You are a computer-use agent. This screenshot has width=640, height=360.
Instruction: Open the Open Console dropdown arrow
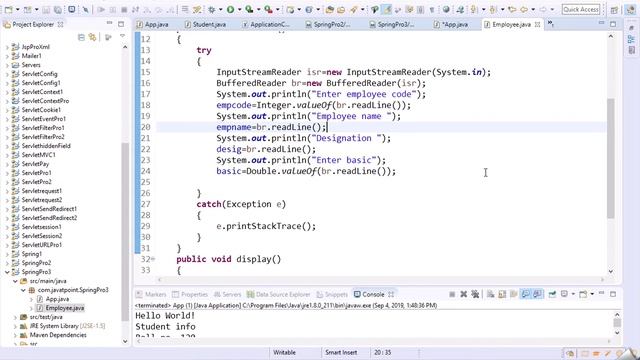pos(592,294)
